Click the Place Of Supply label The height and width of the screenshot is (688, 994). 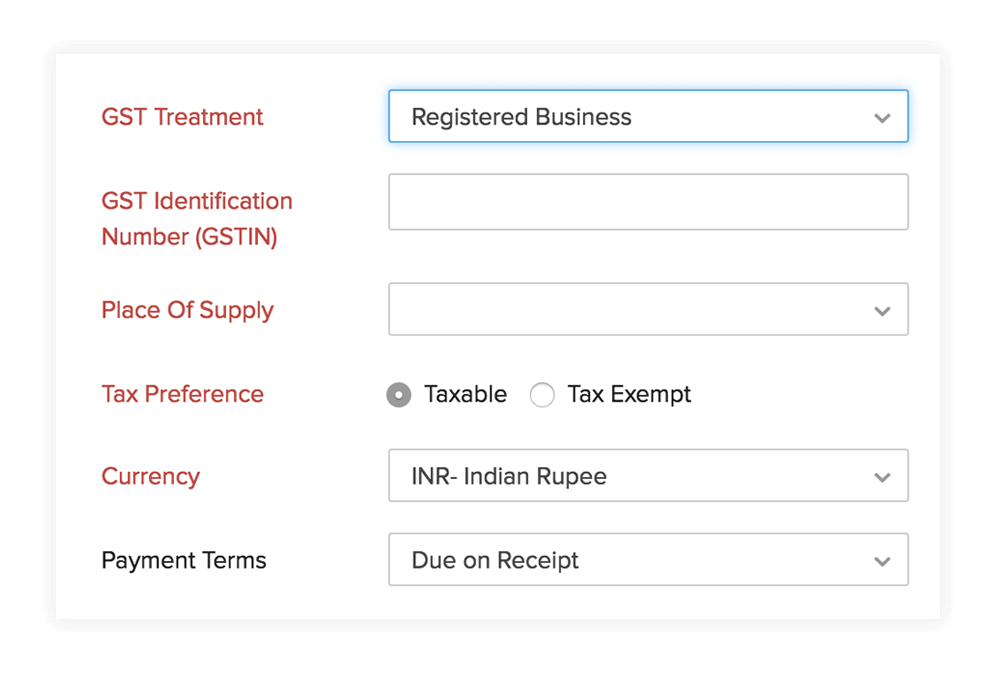(187, 310)
